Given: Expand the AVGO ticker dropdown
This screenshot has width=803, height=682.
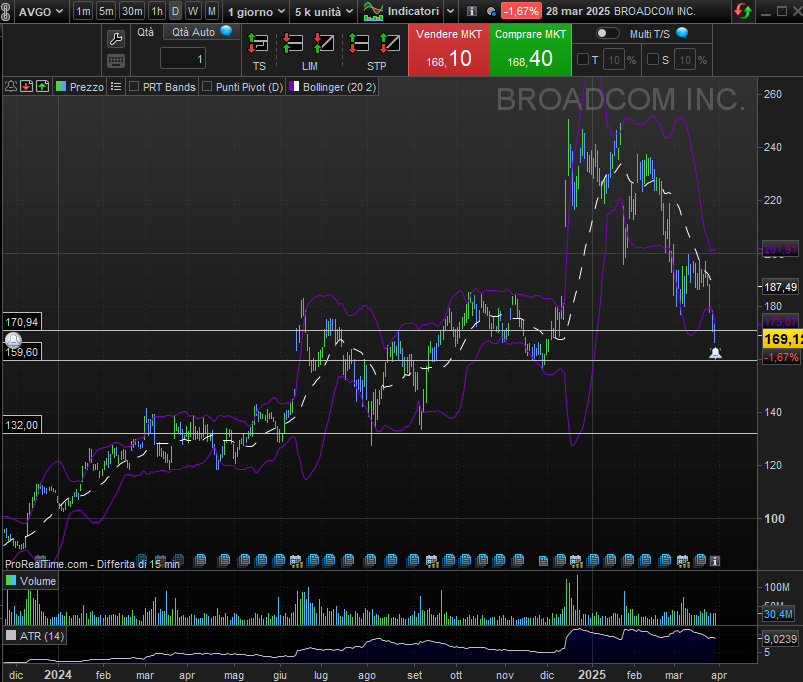Looking at the screenshot, I should pos(42,11).
